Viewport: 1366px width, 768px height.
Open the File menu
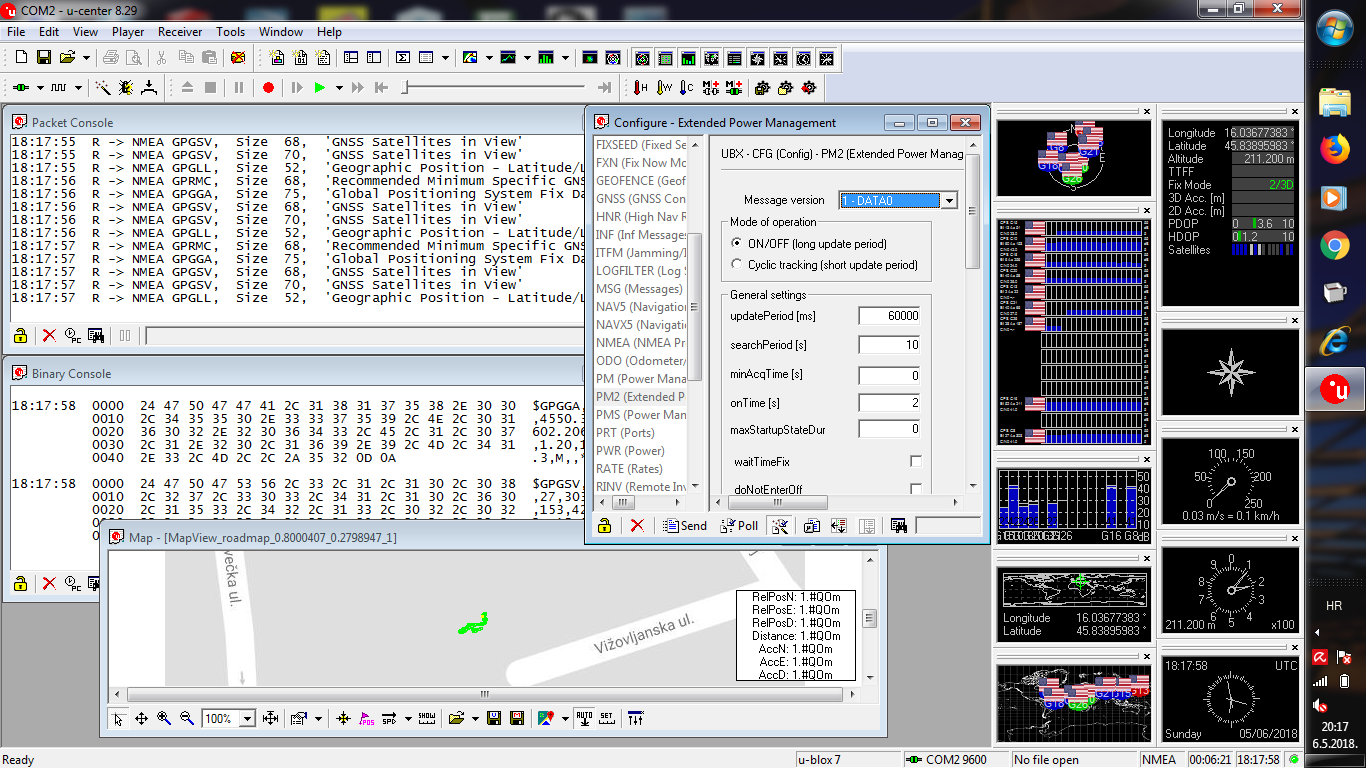16,32
